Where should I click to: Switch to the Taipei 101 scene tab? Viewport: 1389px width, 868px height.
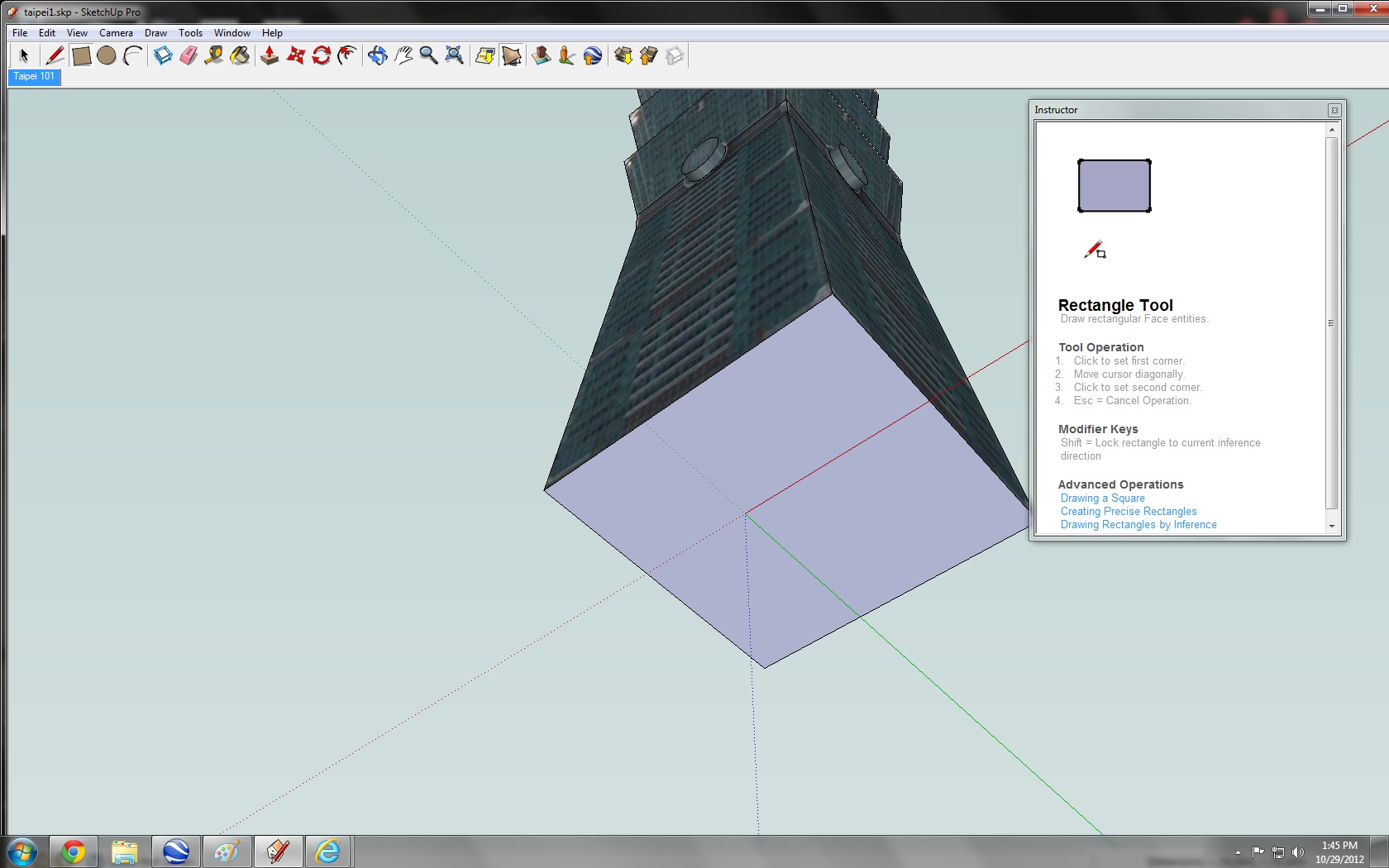tap(34, 76)
